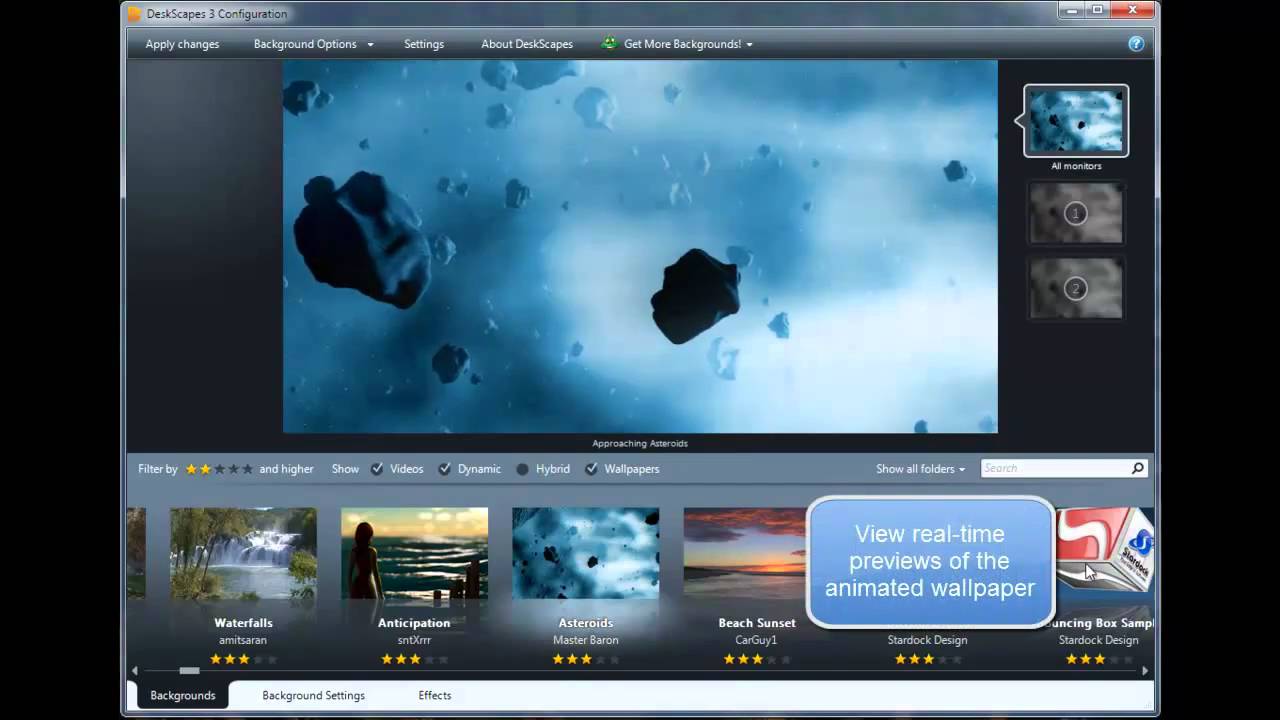The width and height of the screenshot is (1280, 720).
Task: Click the frog icon beside Get More Backgrounds
Action: [609, 43]
